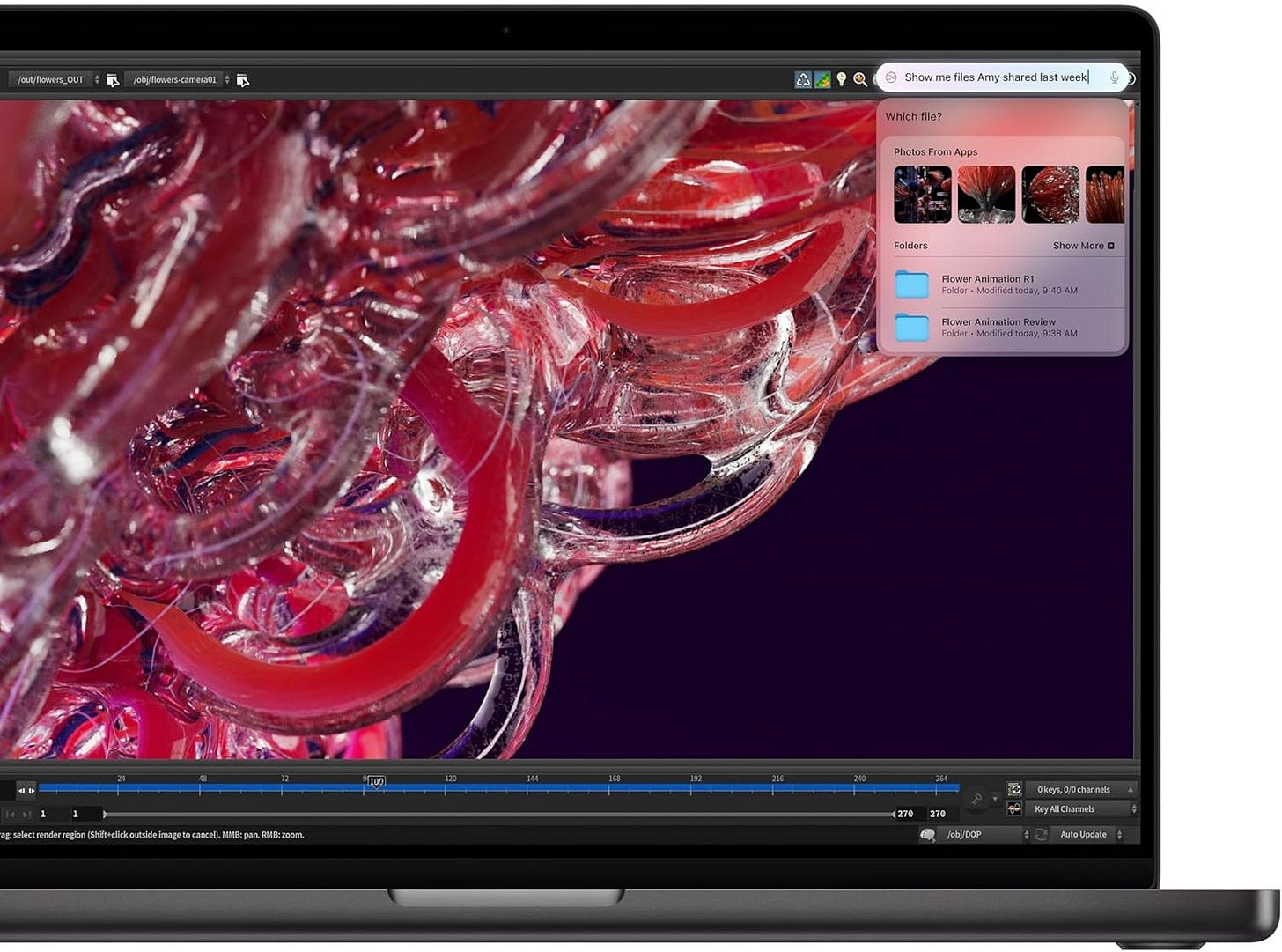Click Show More next to Folders

tap(1084, 246)
